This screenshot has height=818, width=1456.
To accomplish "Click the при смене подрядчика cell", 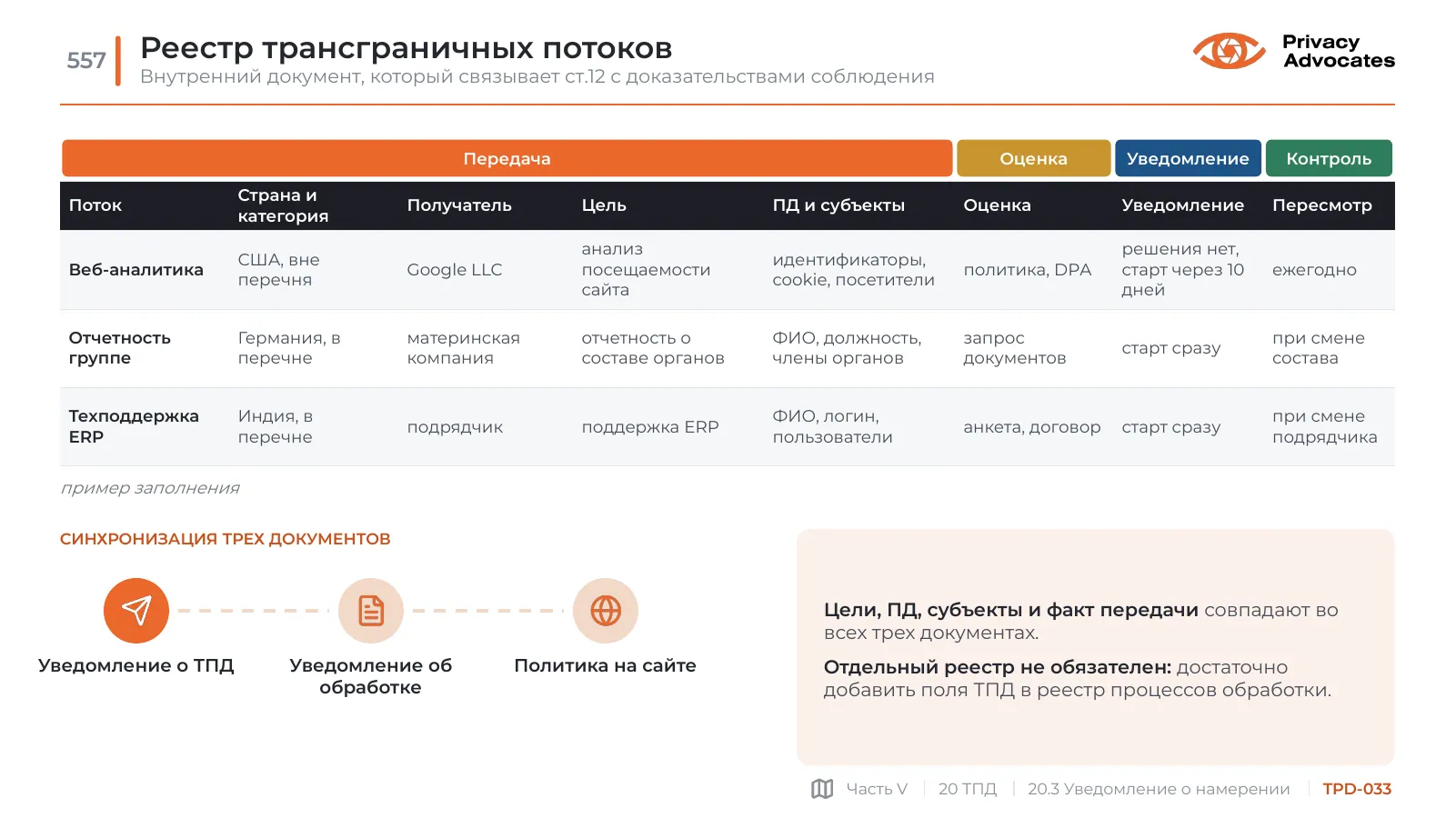I will (1324, 426).
